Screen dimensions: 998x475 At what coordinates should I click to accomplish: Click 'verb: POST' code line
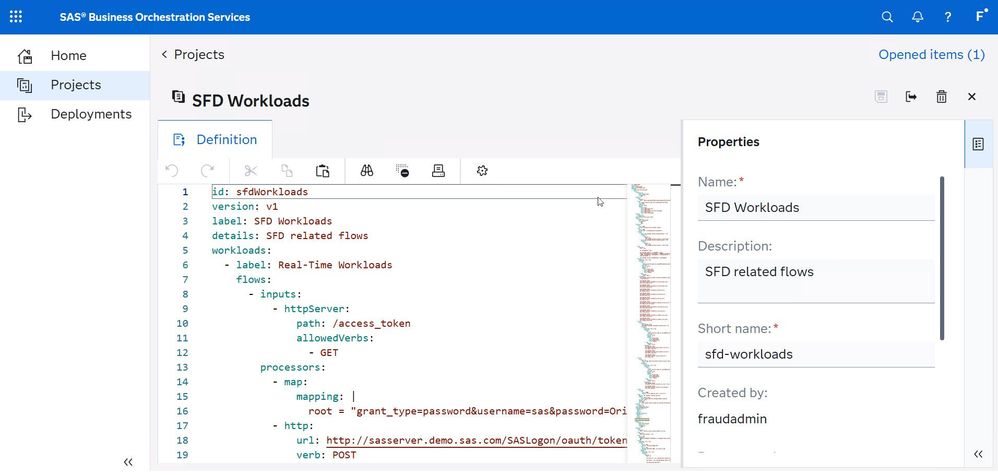pos(326,455)
